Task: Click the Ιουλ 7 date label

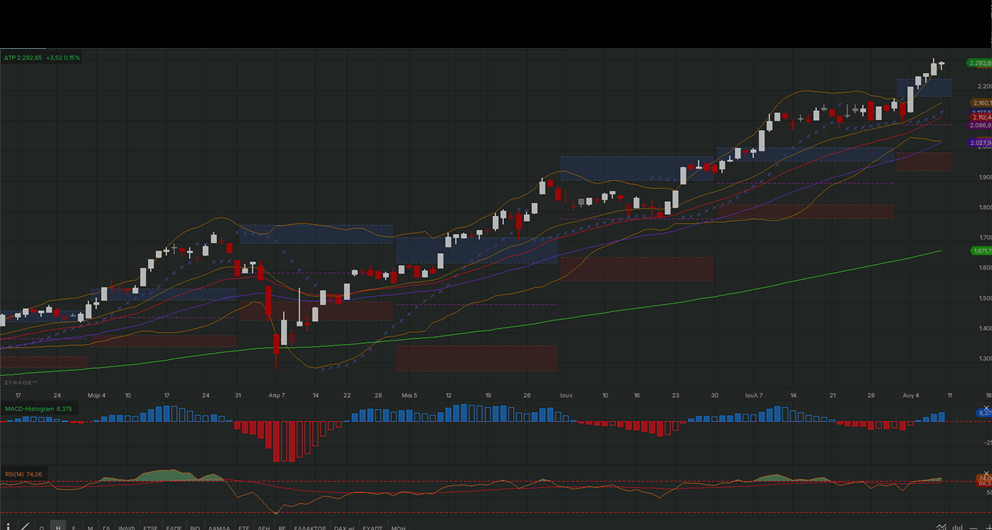Action: click(x=753, y=395)
